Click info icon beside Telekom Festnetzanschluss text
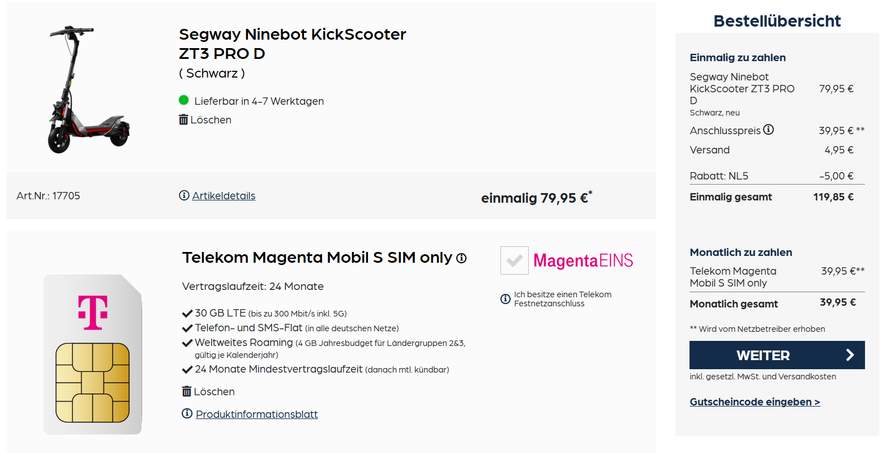Screen dimensions: 895x453 click(x=505, y=299)
